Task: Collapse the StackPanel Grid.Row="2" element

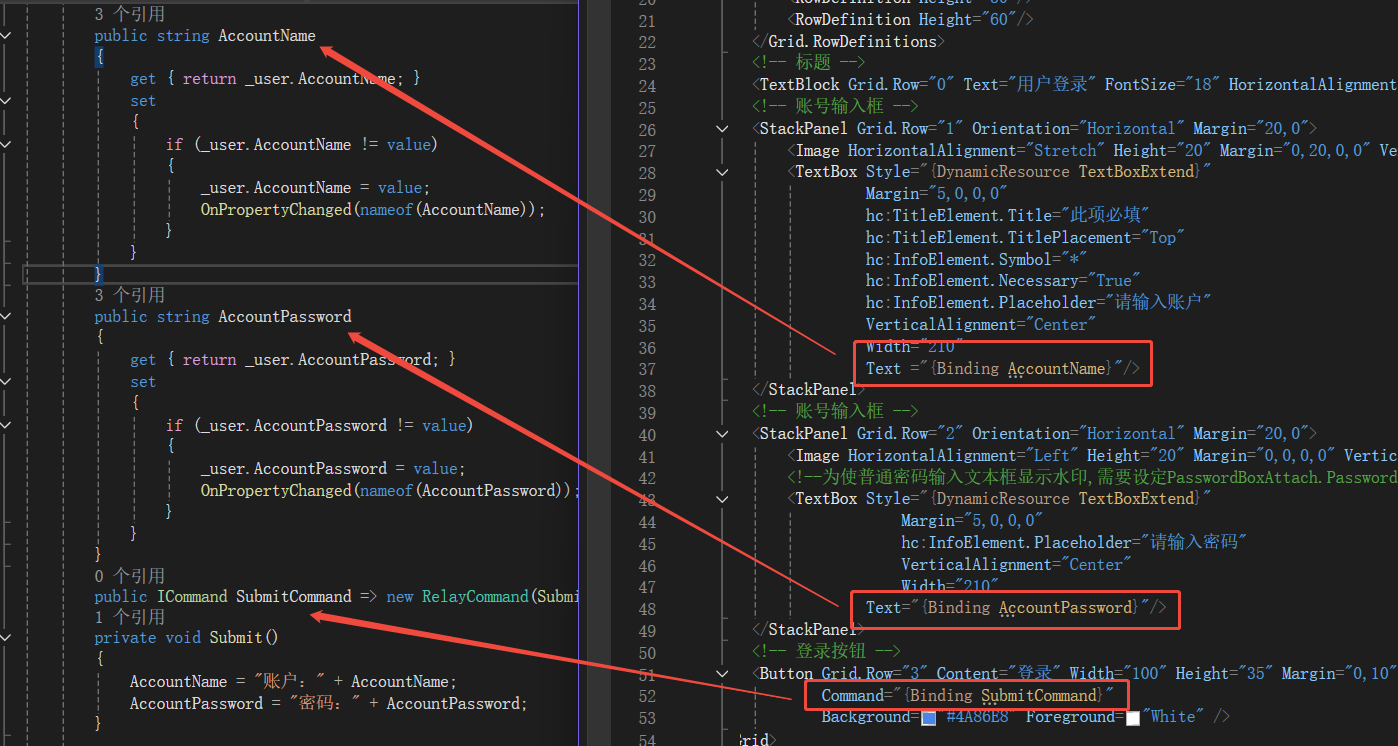Action: [722, 434]
